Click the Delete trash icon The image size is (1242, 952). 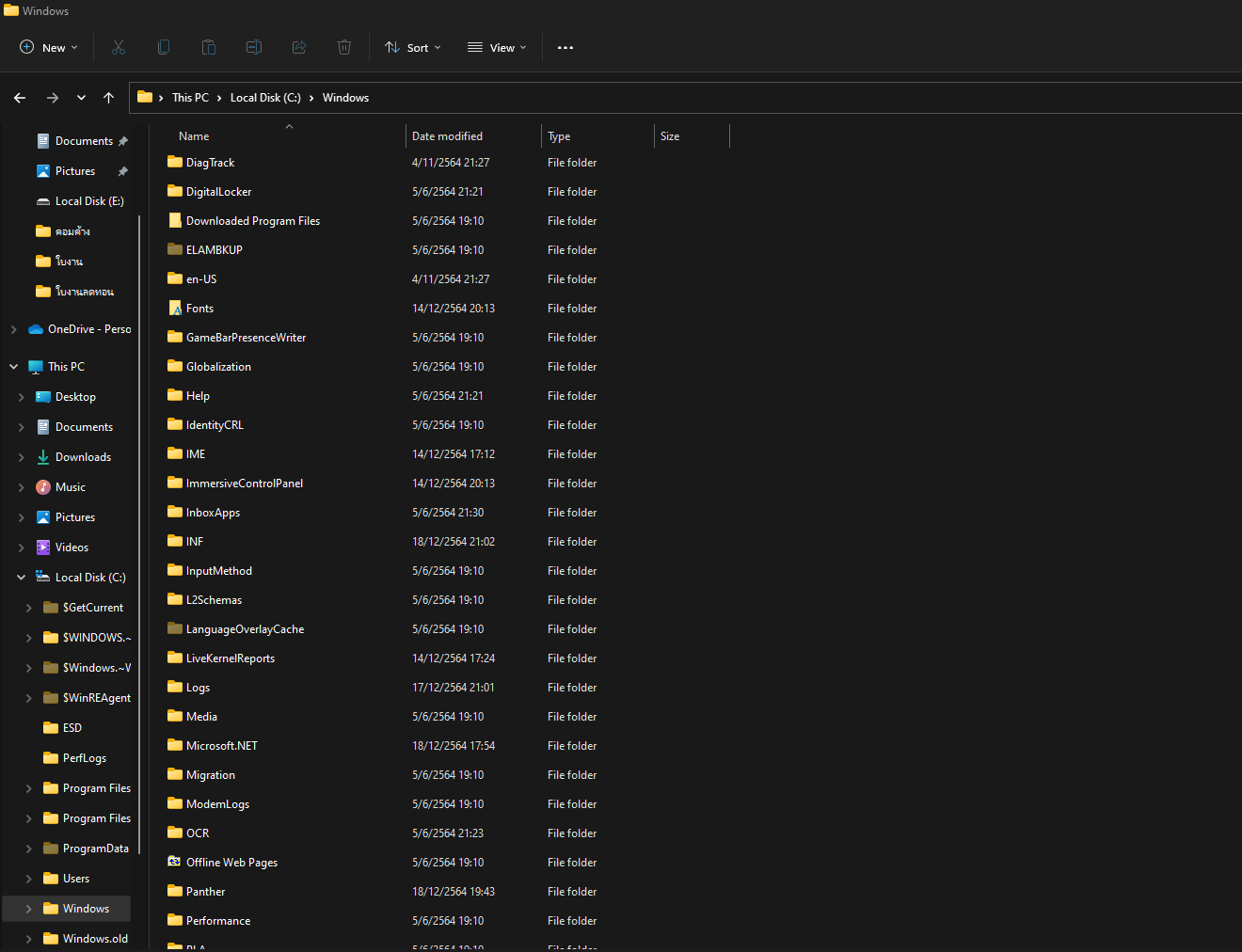344,47
